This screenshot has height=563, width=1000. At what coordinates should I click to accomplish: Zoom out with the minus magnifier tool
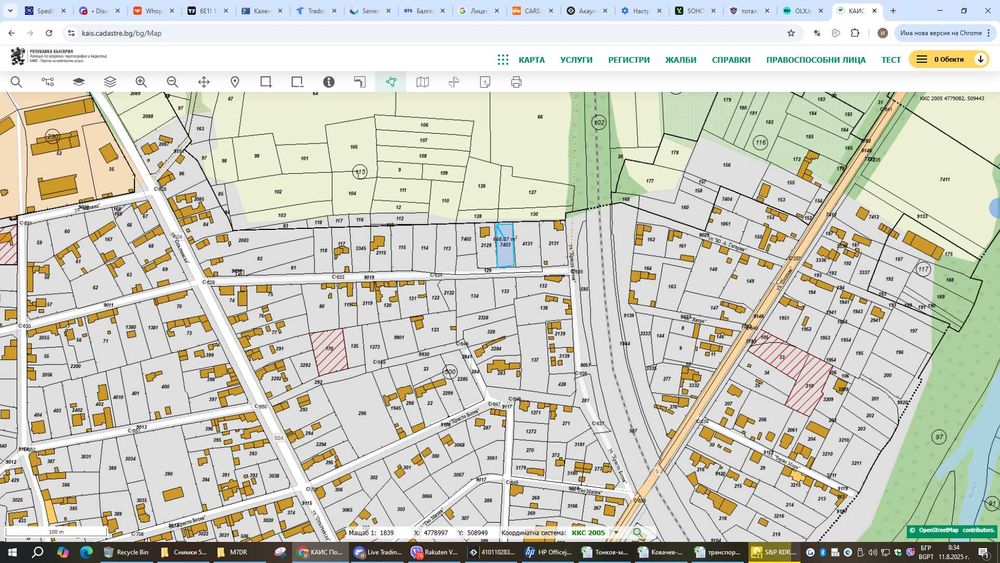[x=172, y=82]
